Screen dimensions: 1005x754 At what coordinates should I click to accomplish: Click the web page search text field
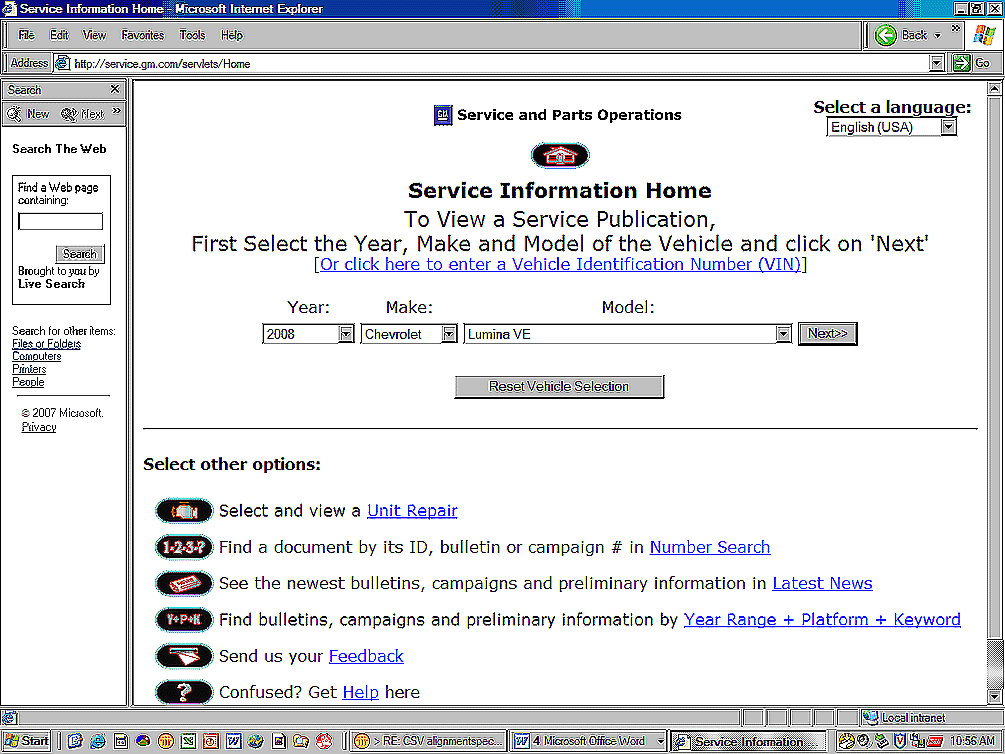pyautogui.click(x=60, y=222)
